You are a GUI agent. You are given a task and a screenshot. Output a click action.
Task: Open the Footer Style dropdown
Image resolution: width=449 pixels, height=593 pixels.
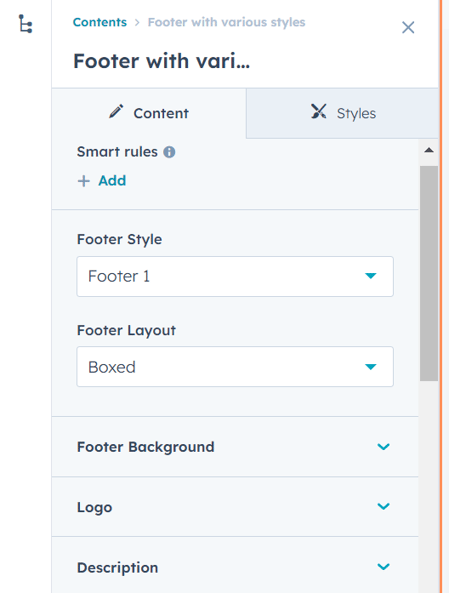pyautogui.click(x=235, y=276)
